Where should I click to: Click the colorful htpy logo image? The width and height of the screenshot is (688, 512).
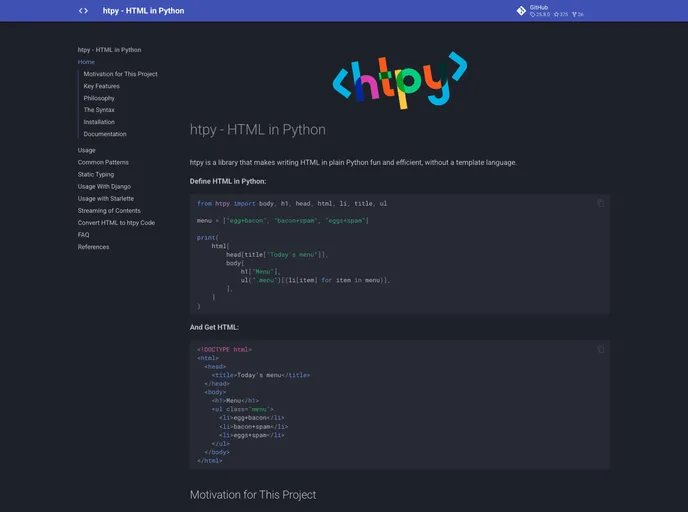coord(400,80)
